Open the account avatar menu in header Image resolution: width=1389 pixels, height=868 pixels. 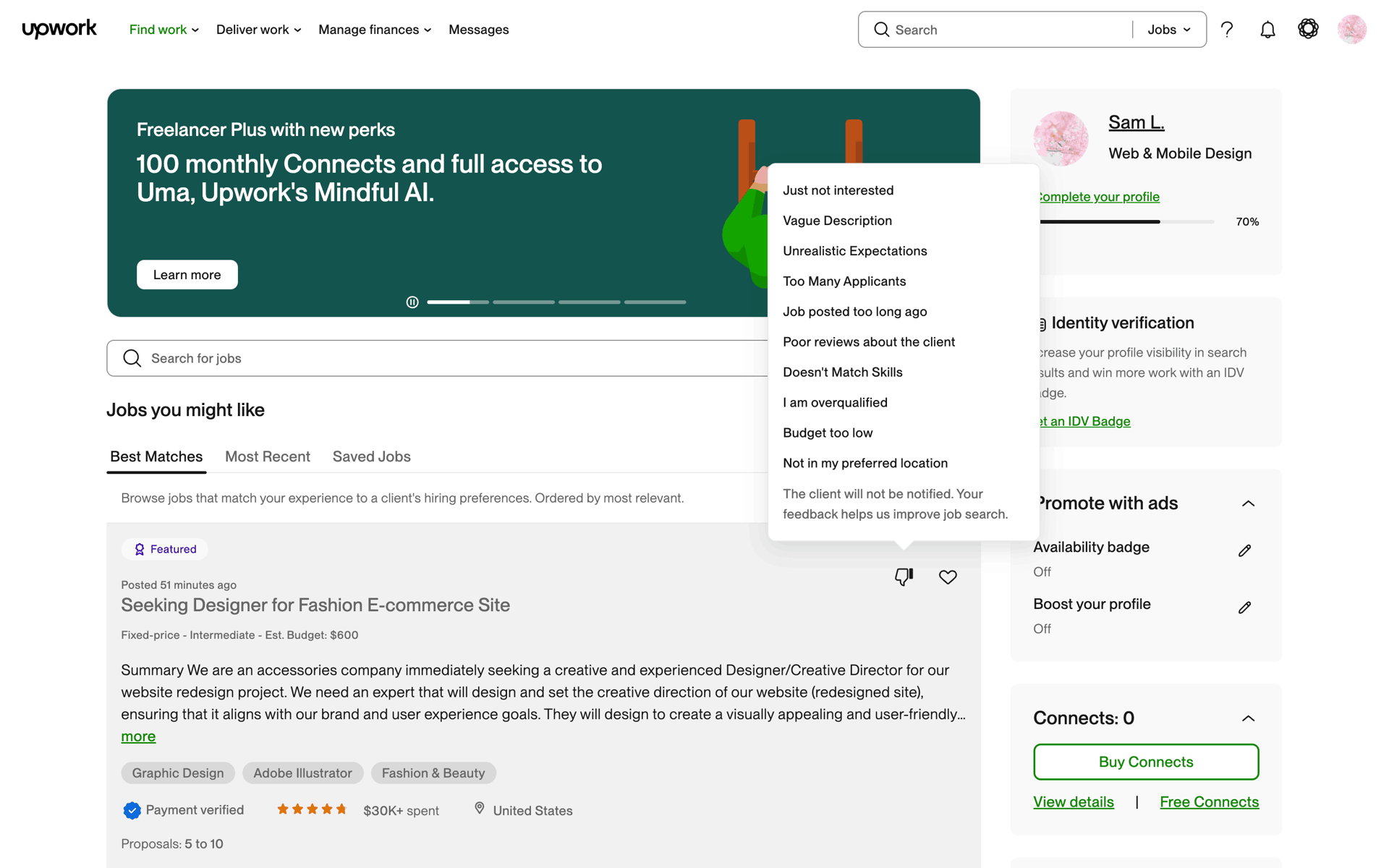tap(1351, 30)
